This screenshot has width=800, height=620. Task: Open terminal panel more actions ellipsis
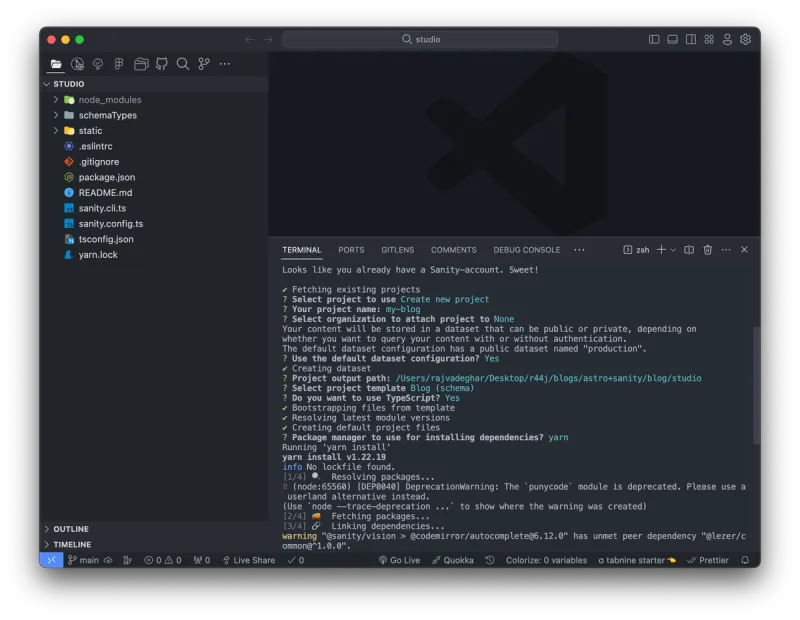726,250
